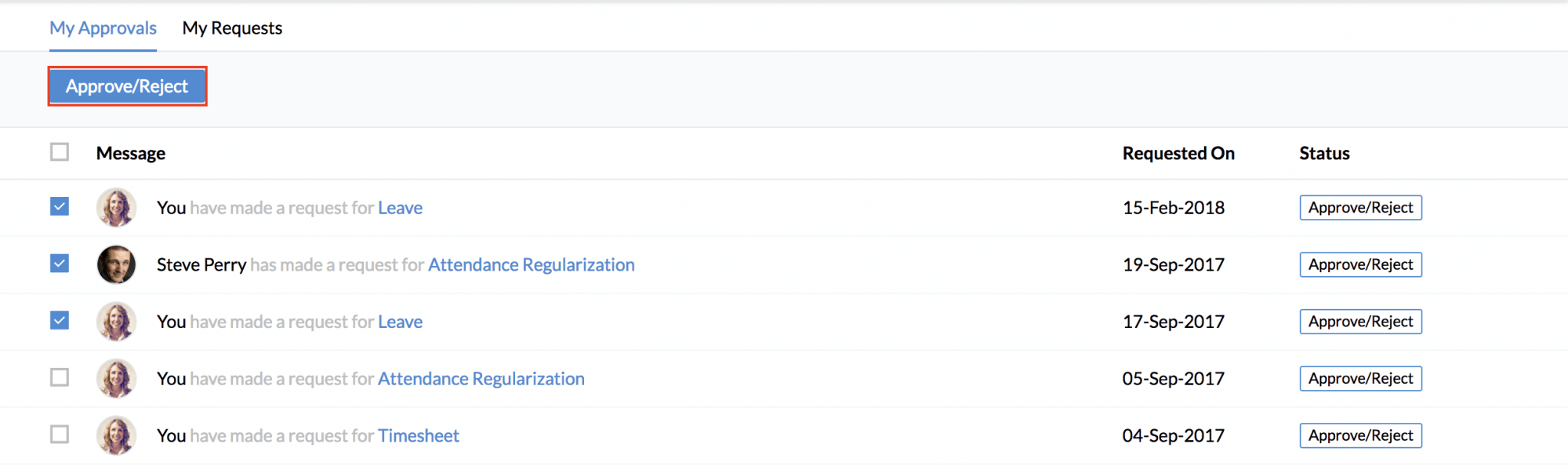Toggle the select-all checkbox beside Message
Screen dimensions: 1568x466
(x=60, y=151)
